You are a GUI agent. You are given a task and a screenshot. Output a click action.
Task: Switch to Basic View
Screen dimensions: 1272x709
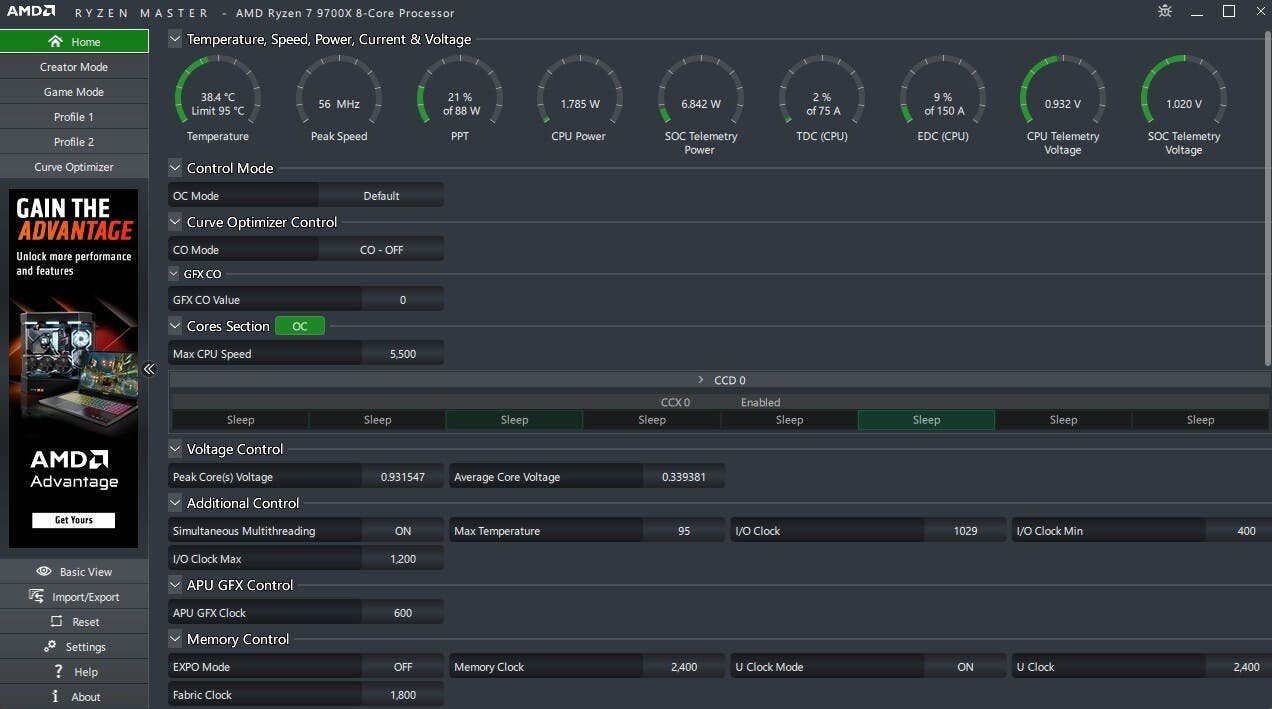click(74, 572)
